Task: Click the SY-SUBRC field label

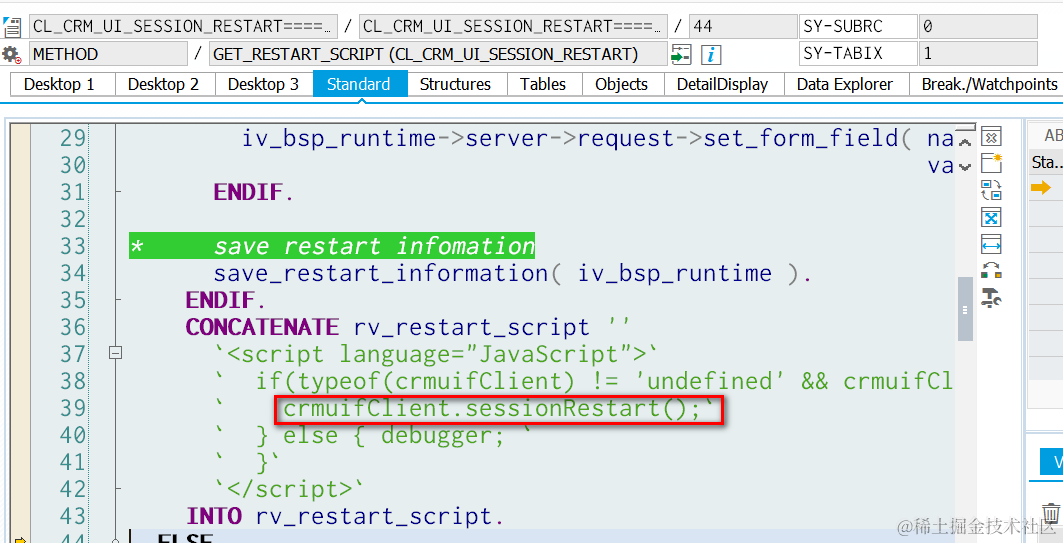Action: pyautogui.click(x=858, y=26)
